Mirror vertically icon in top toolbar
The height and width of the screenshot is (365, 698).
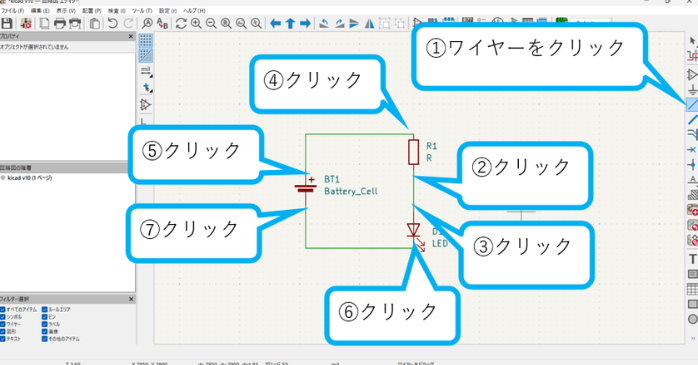coord(354,23)
